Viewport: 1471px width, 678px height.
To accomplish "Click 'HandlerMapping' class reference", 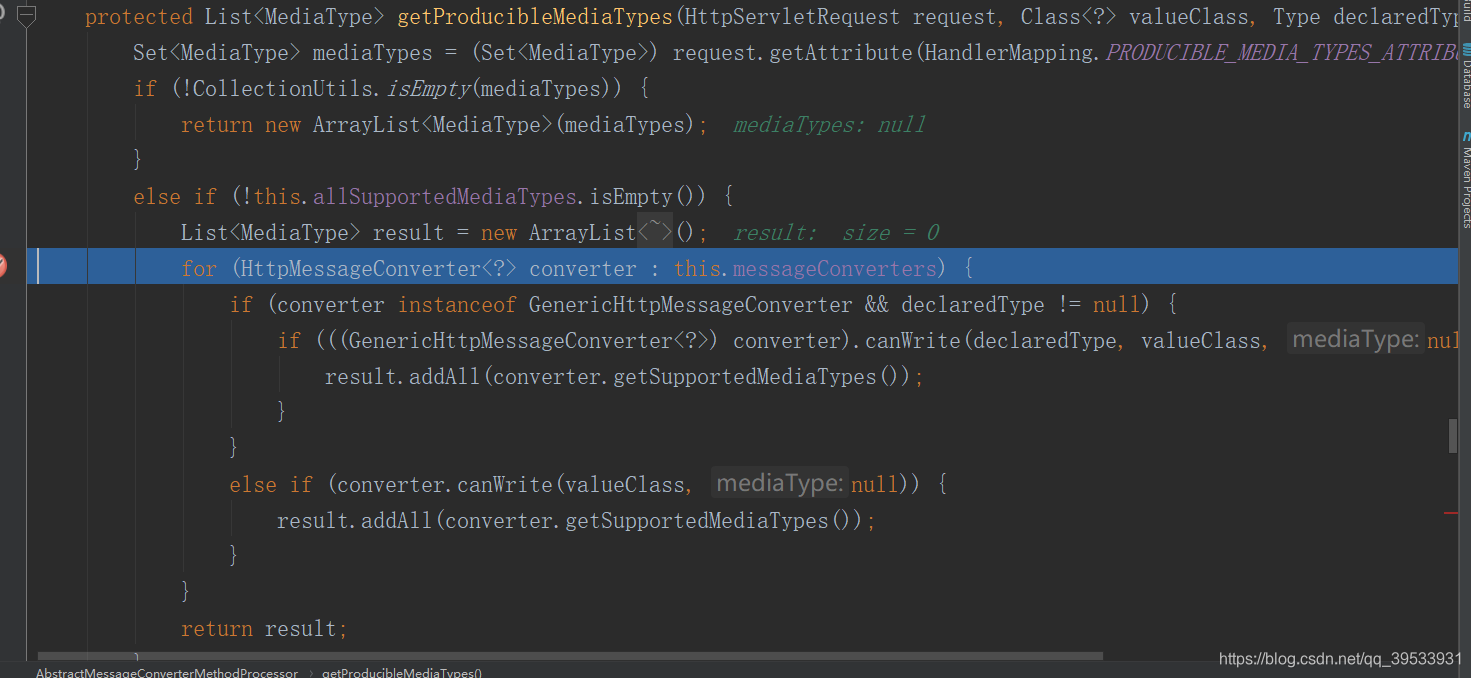I will [1010, 53].
